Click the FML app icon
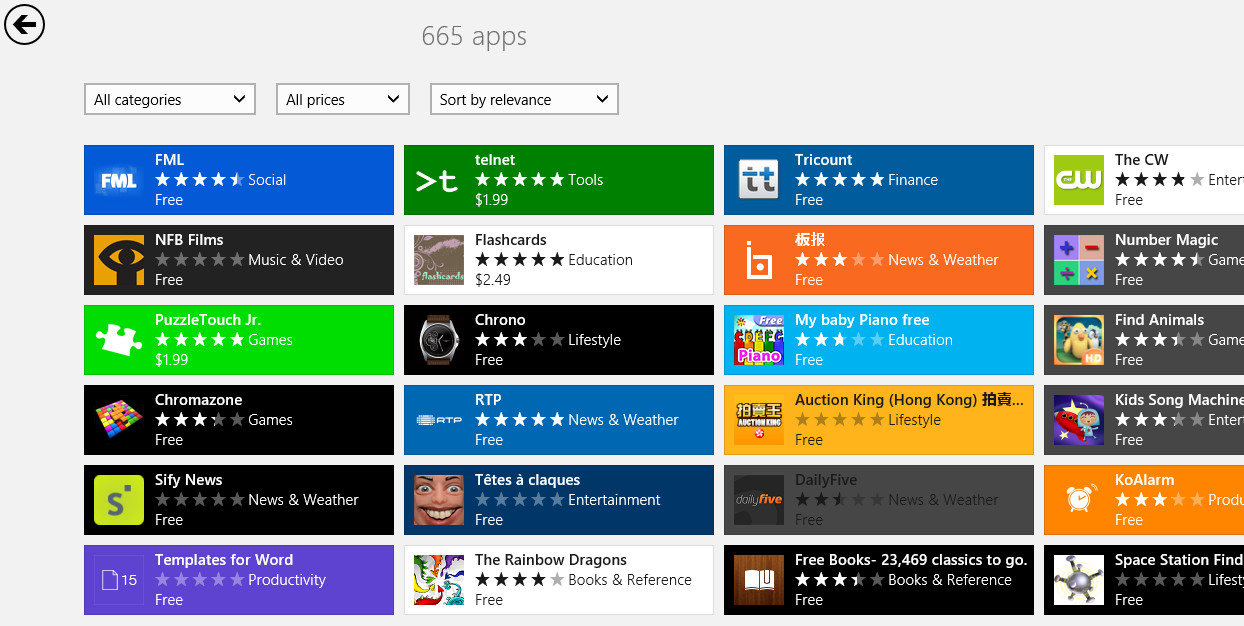This screenshot has width=1244, height=626. pyautogui.click(x=119, y=180)
